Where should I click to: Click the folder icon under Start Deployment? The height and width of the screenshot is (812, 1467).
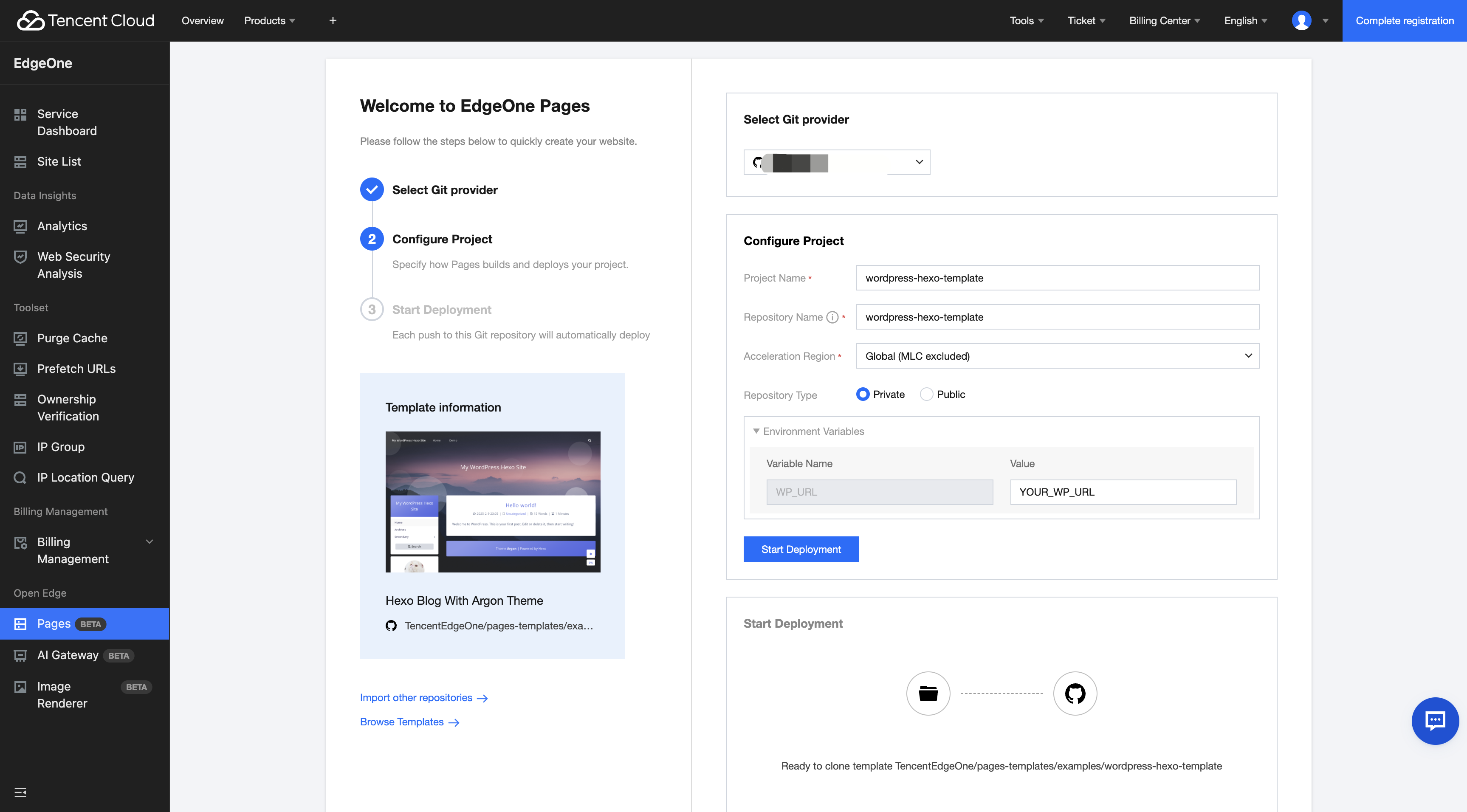(x=928, y=694)
